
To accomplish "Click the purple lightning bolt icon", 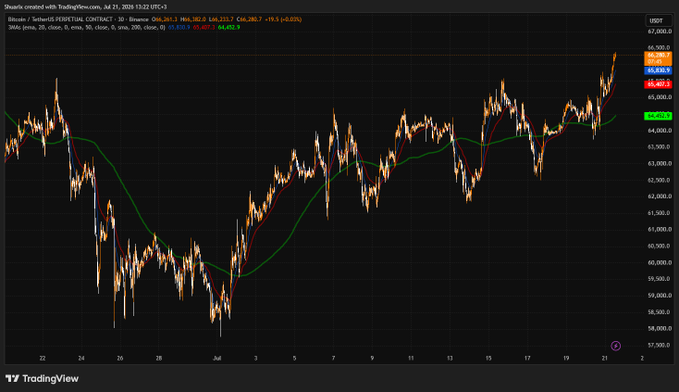I will point(615,346).
